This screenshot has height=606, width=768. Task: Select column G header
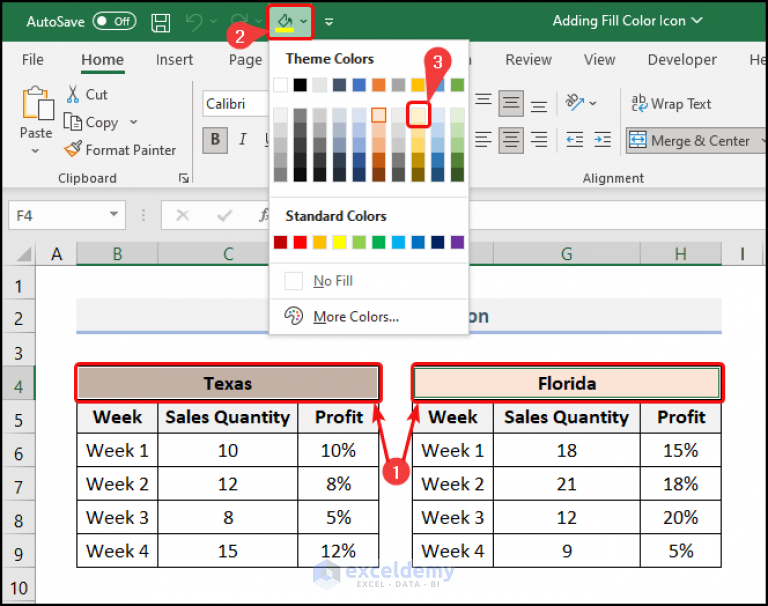click(567, 254)
